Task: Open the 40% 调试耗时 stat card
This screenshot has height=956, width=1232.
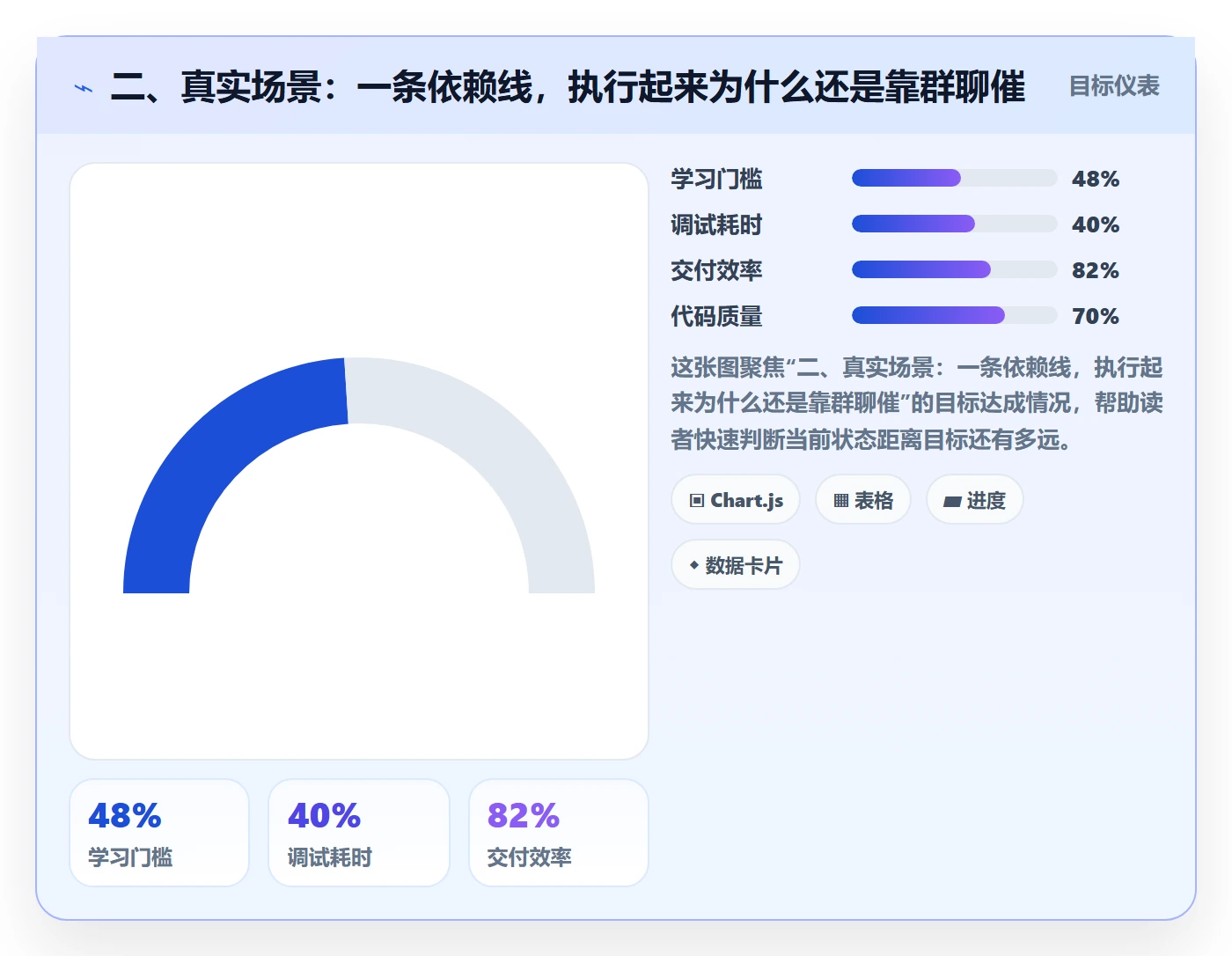Action: [359, 833]
